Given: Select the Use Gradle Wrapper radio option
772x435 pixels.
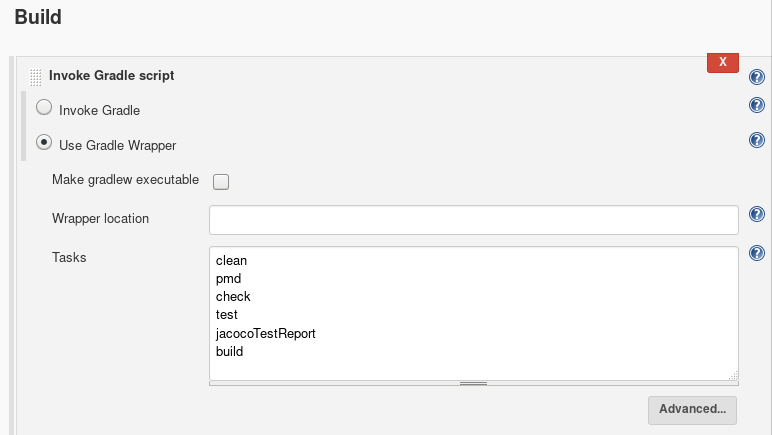Looking at the screenshot, I should [x=44, y=143].
